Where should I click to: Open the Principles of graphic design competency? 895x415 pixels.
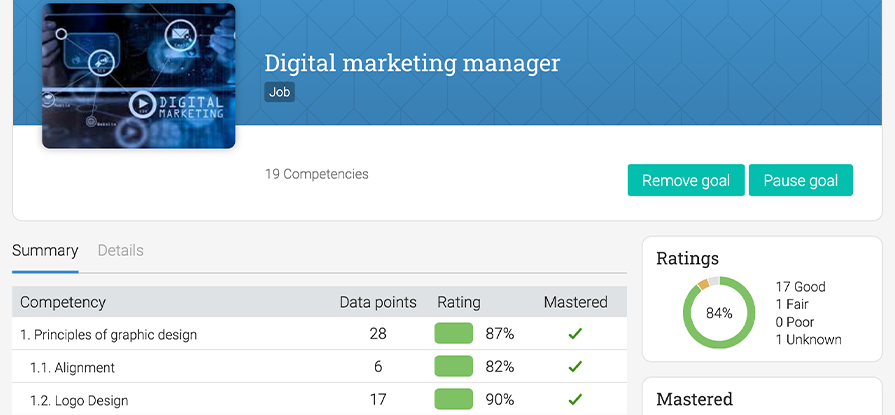coord(109,334)
